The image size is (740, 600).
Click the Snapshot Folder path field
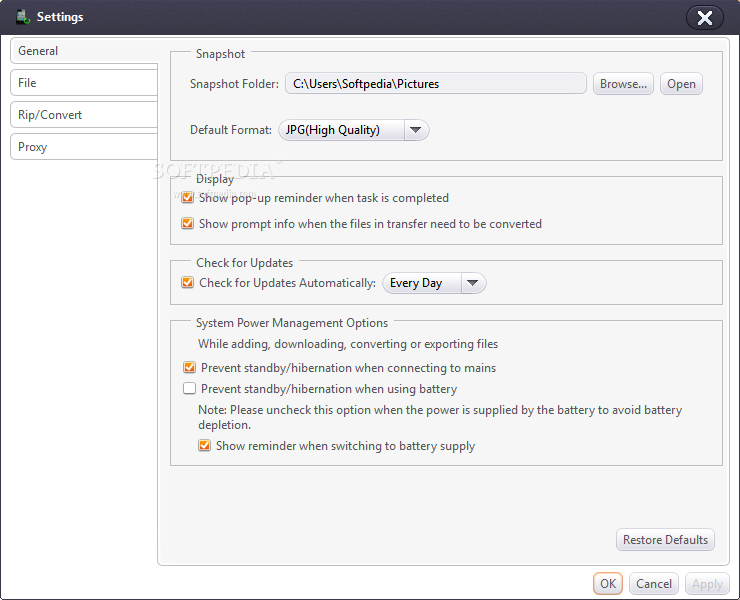(x=436, y=84)
